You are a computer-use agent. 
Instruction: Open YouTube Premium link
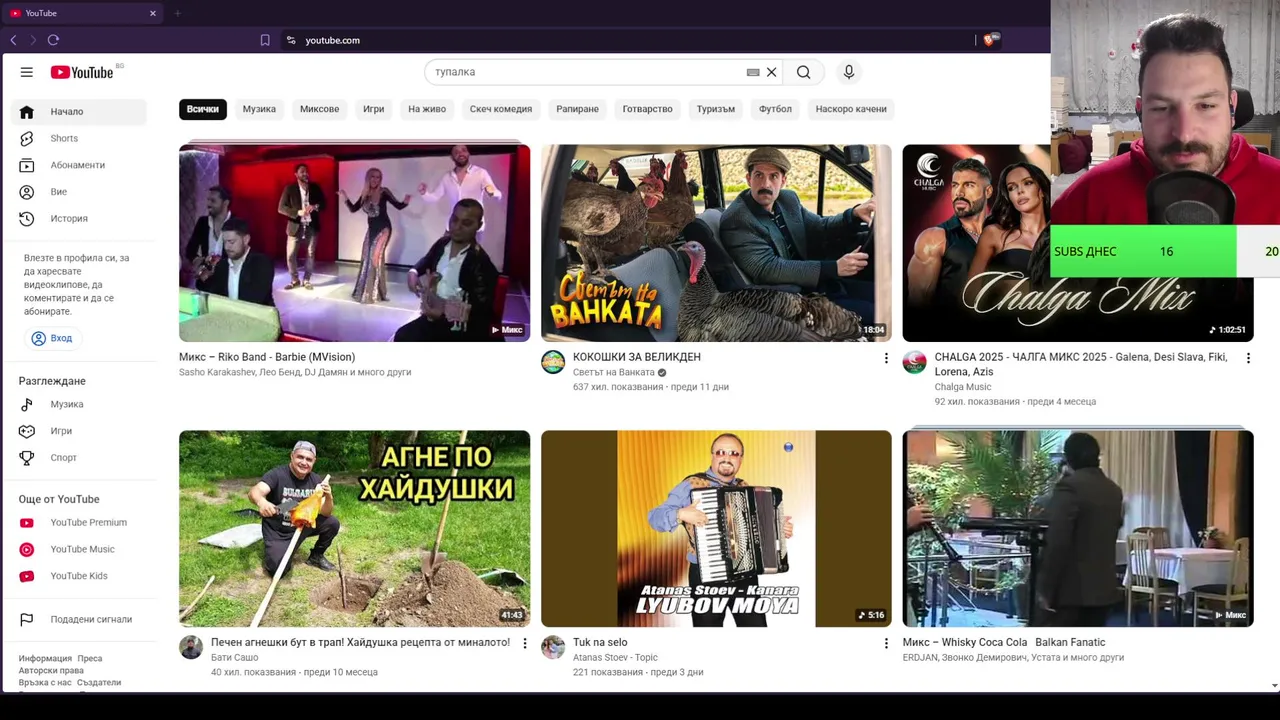click(80, 522)
